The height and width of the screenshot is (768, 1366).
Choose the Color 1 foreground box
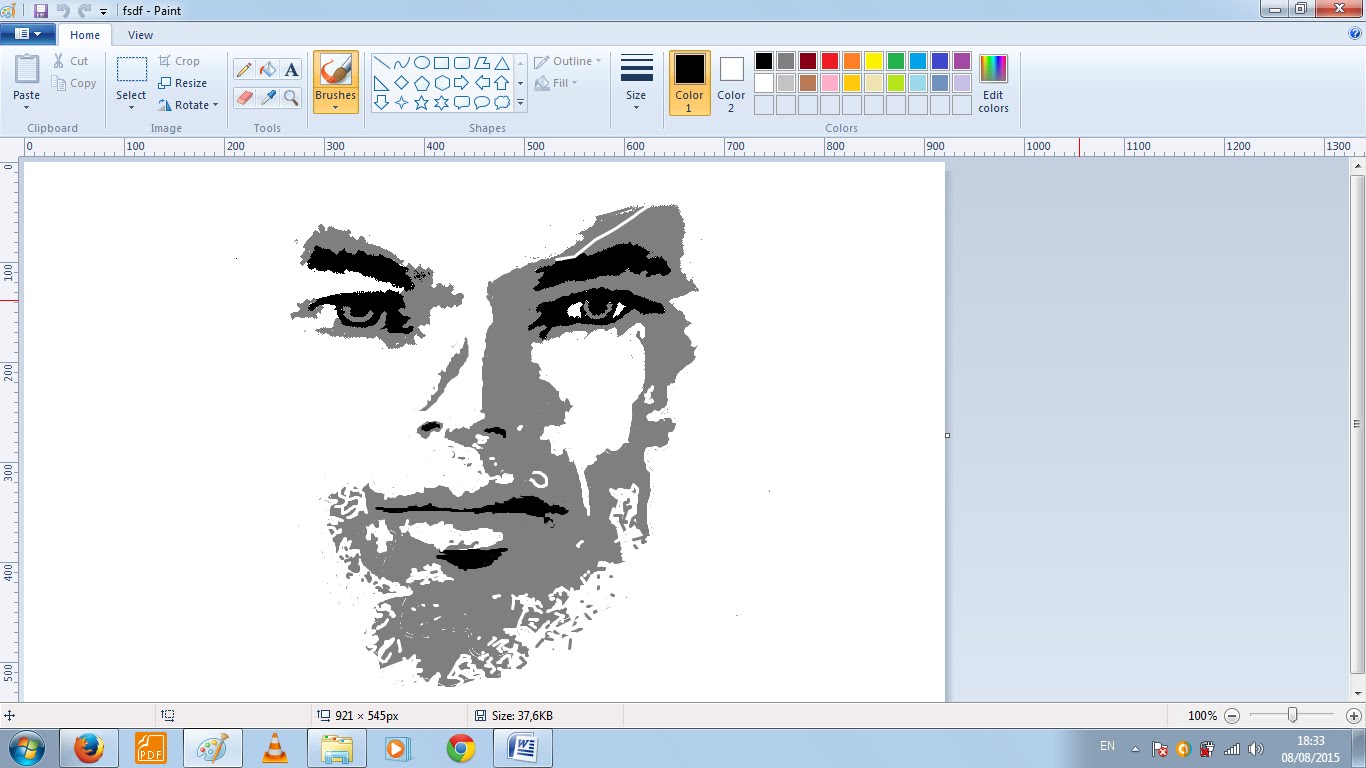tap(689, 81)
